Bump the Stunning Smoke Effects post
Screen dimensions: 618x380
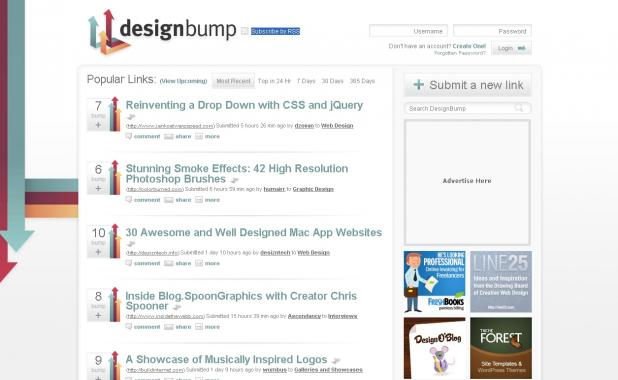[x=98, y=189]
